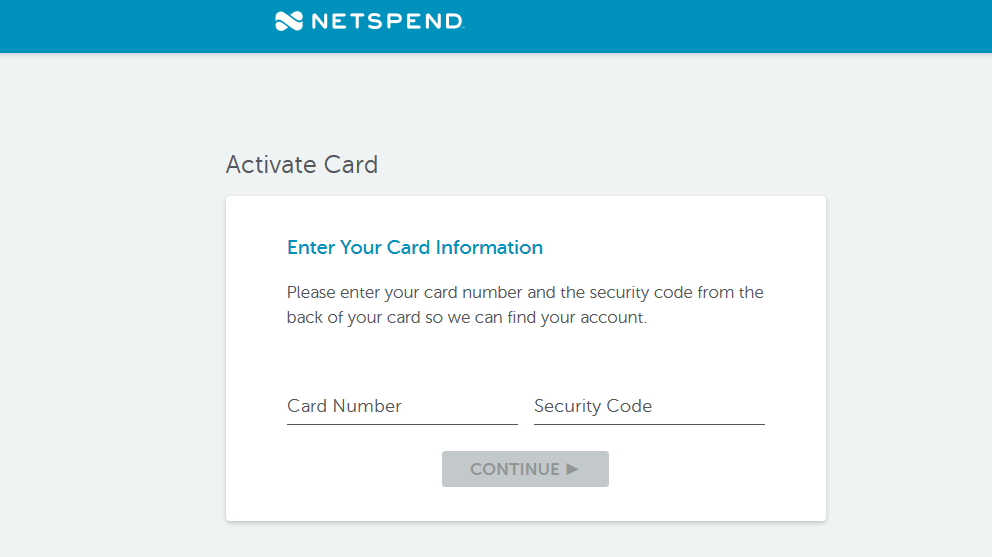
Task: Focus the Card Number input field
Action: coord(402,406)
